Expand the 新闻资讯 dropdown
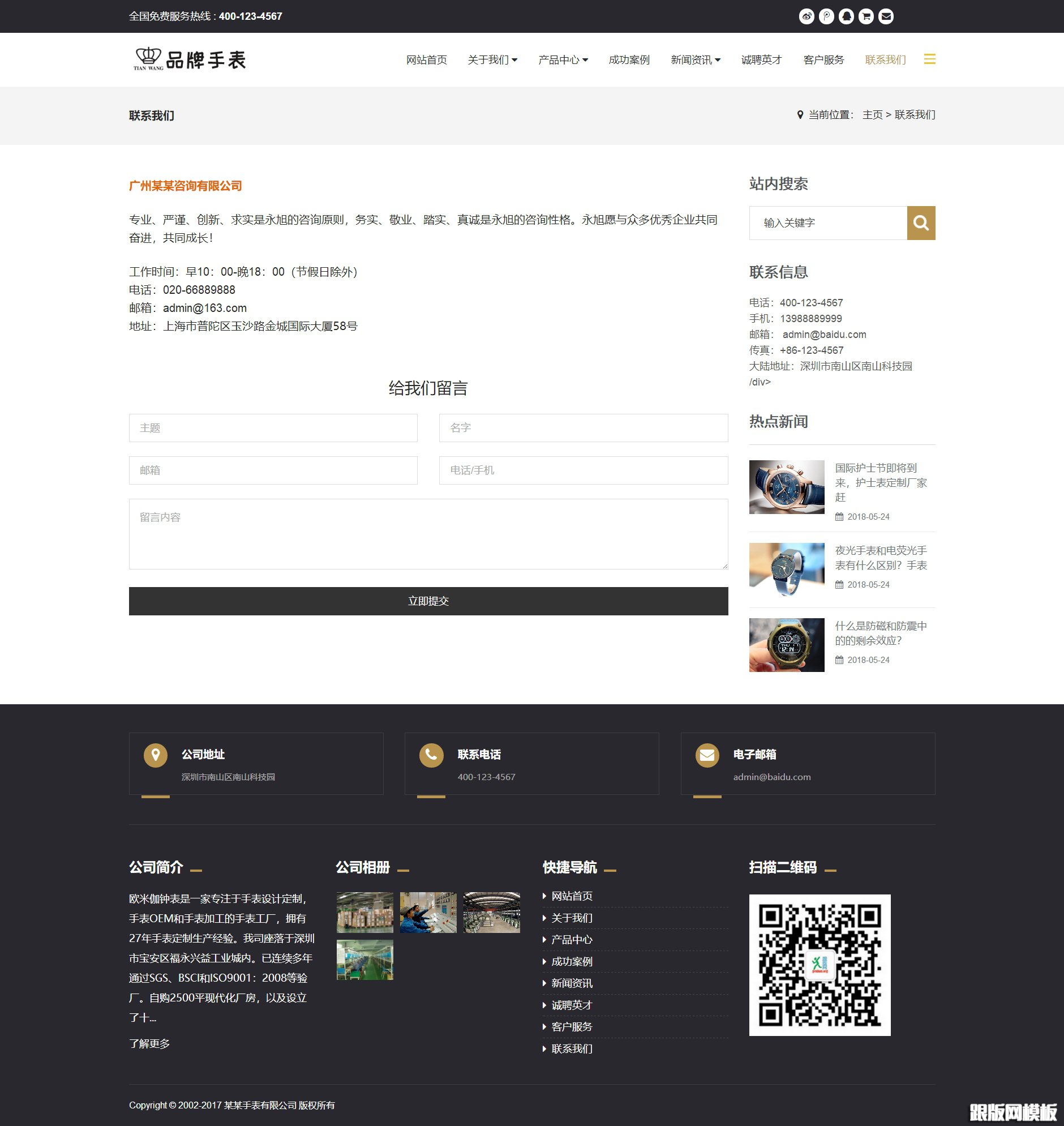Image resolution: width=1064 pixels, height=1126 pixels. 696,59
